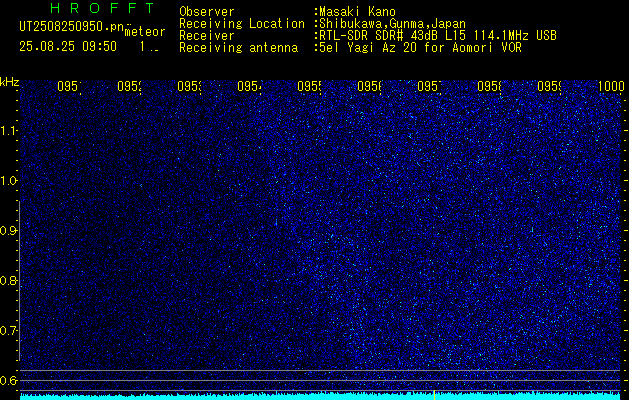Click the 0956 time marker

369,86
